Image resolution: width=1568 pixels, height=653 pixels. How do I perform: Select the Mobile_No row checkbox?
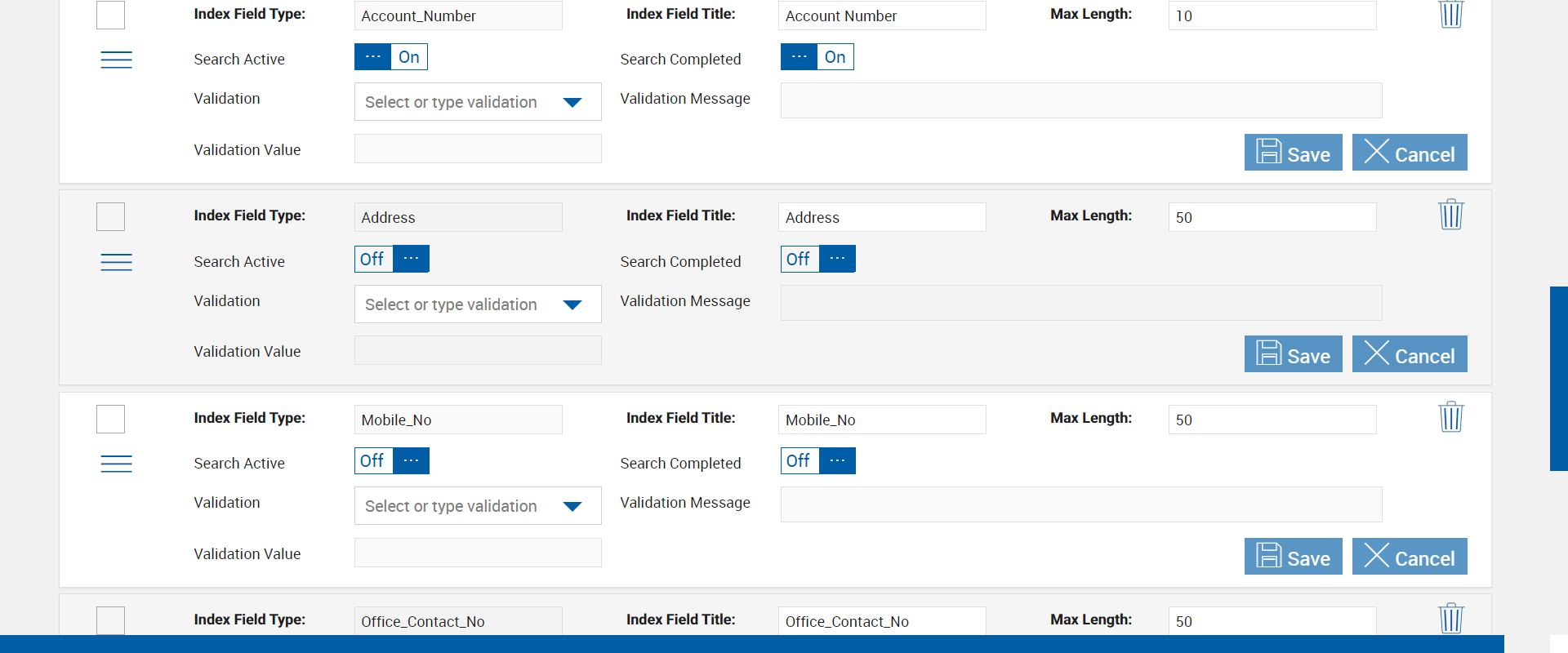point(110,419)
